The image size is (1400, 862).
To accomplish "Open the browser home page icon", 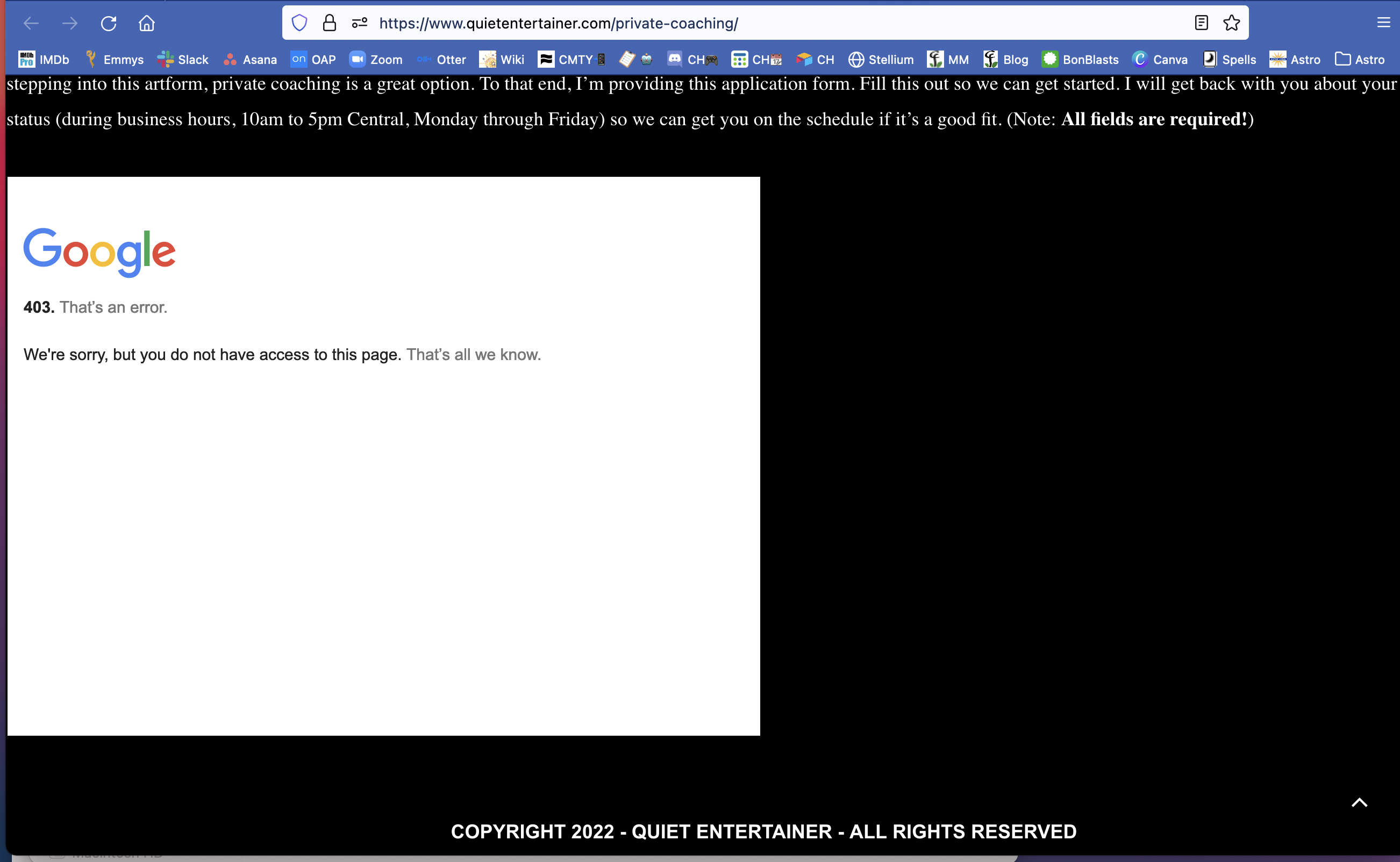I will click(147, 23).
